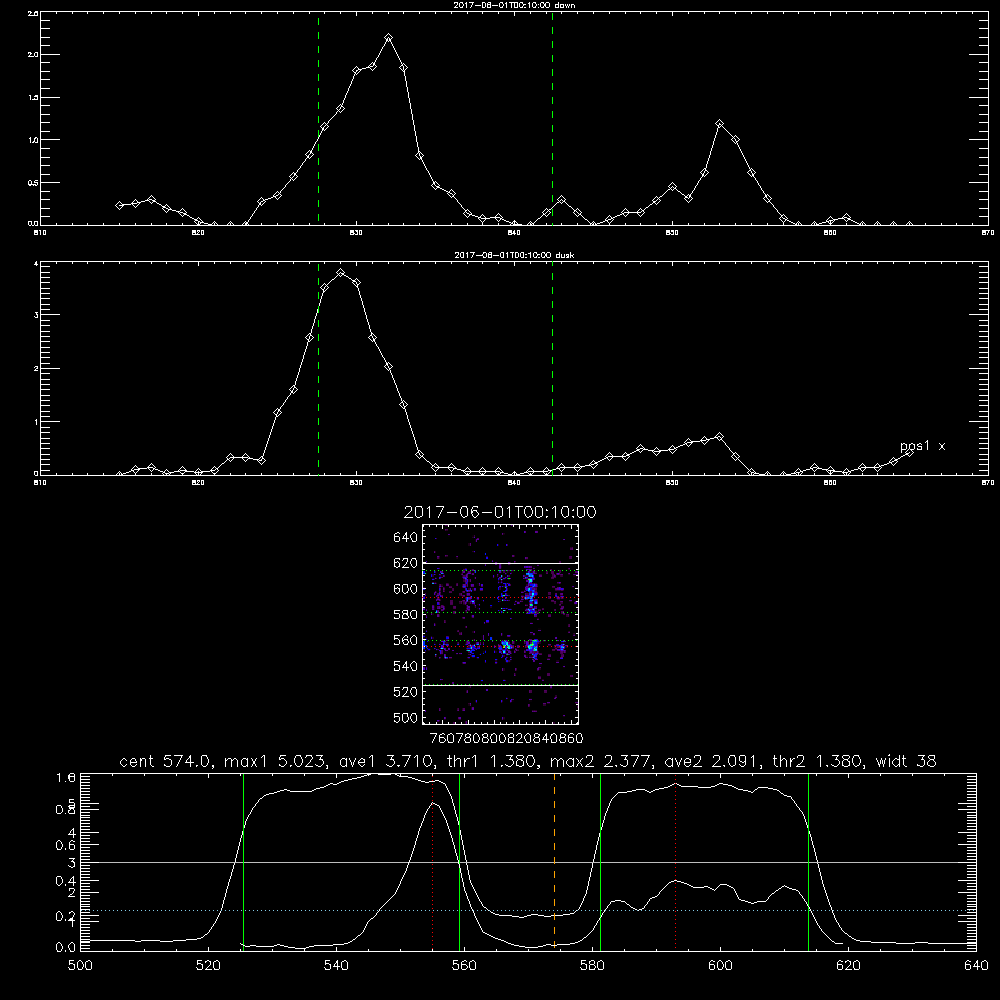Click dusk plot x-axis label "820"
This screenshot has height=1000, width=1000.
[198, 483]
